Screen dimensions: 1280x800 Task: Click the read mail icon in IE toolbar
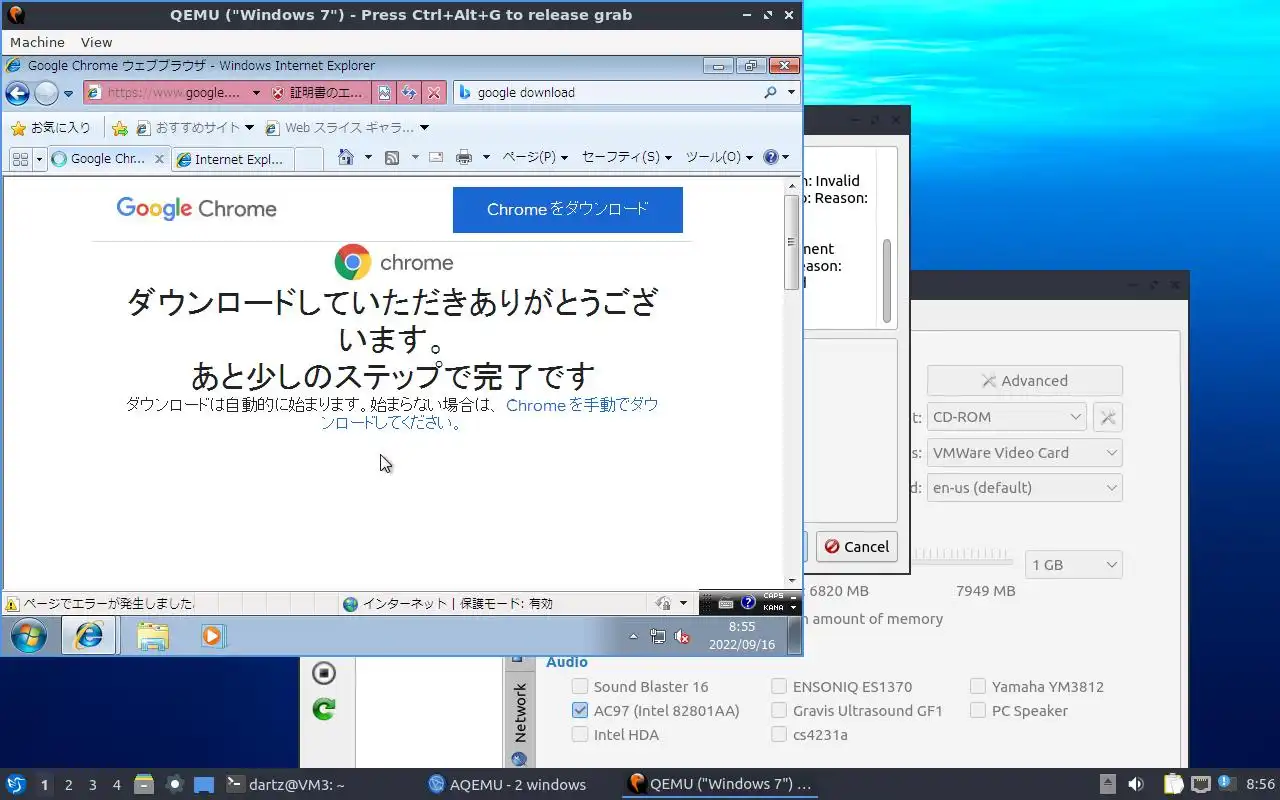coord(436,157)
